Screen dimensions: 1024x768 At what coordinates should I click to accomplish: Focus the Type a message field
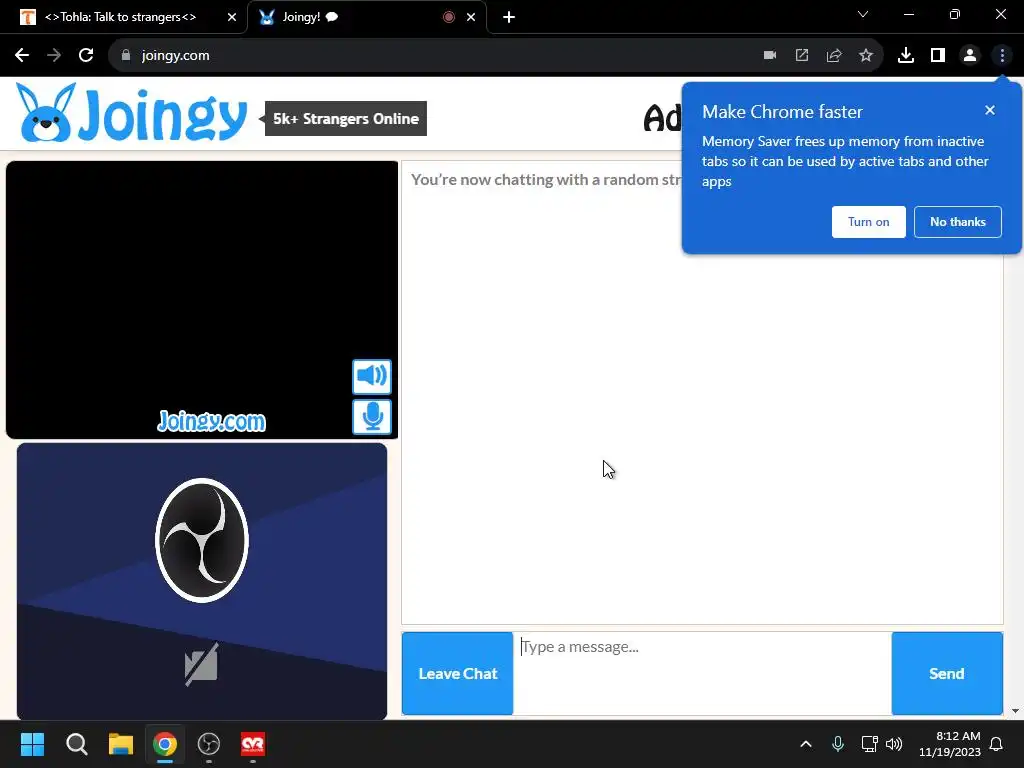[702, 673]
